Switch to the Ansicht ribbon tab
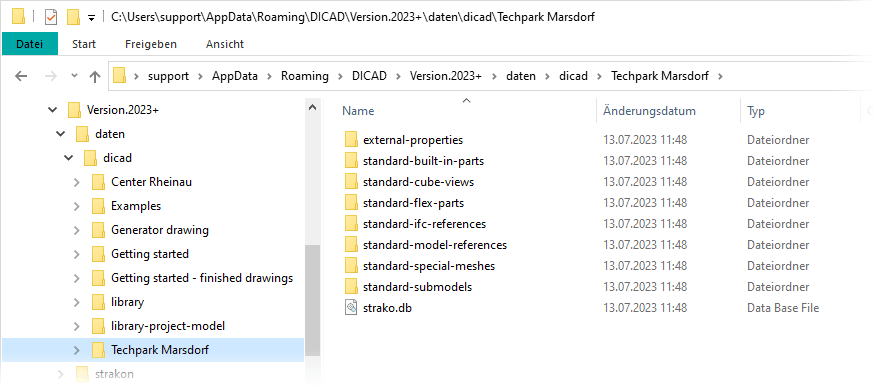 [x=225, y=44]
